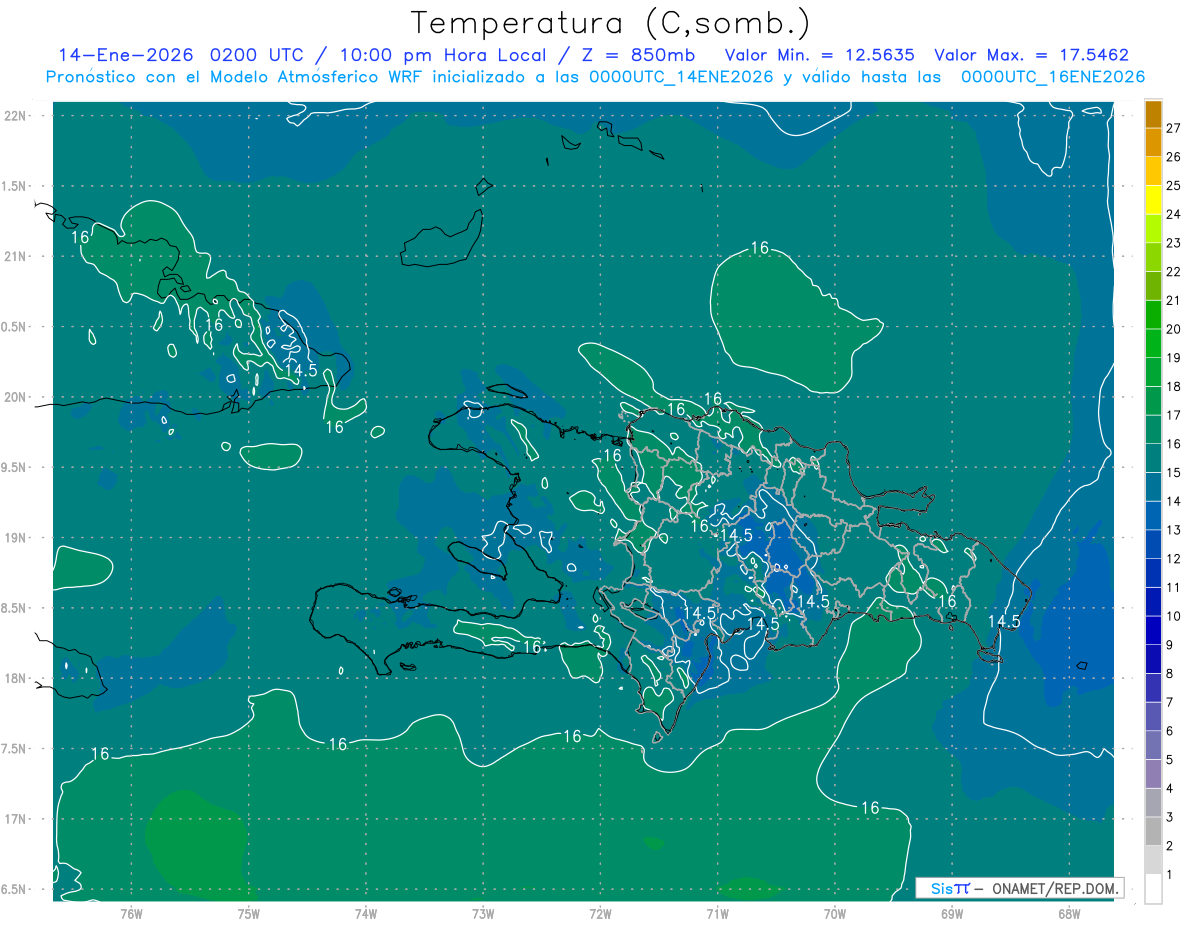Click legend swatch between 16 and 17

coord(1153,430)
